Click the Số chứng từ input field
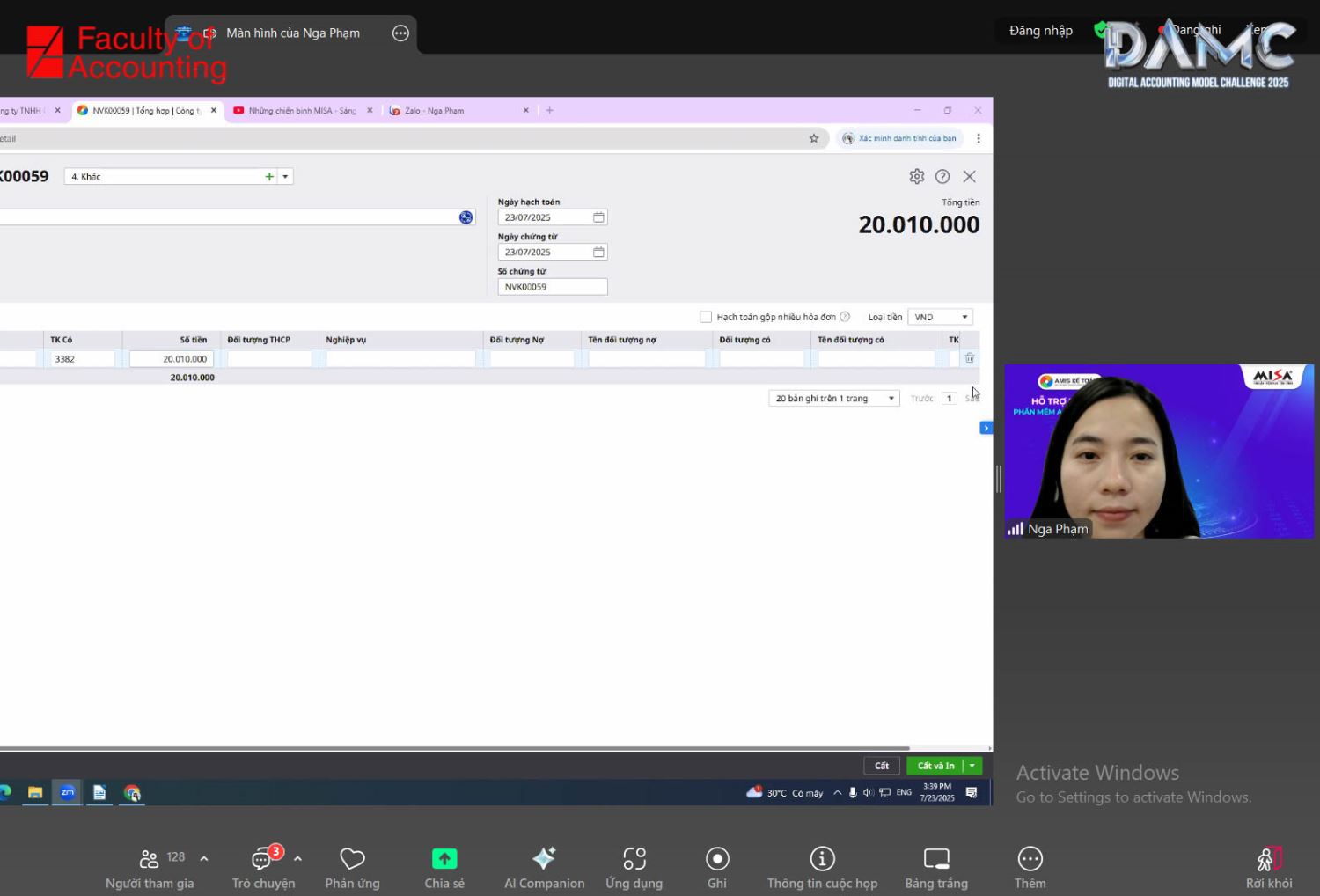Viewport: 1320px width, 896px height. (552, 287)
